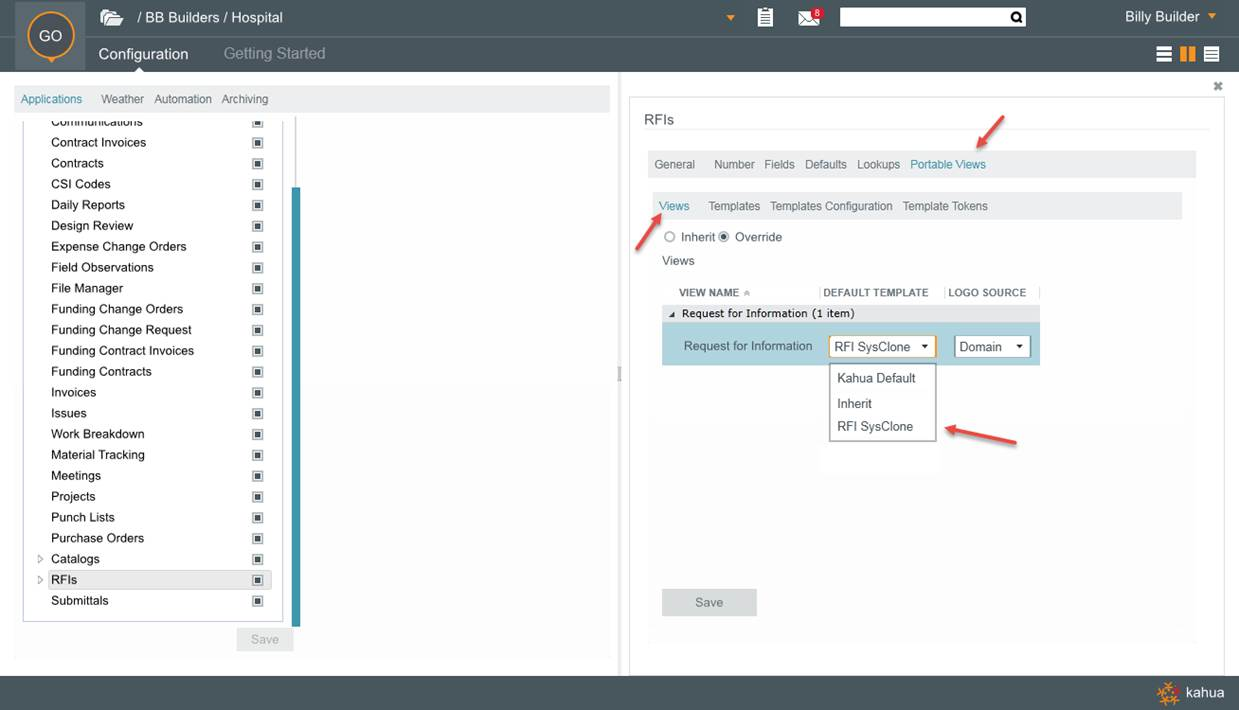Toggle the checkbox next to Submittals

click(257, 601)
